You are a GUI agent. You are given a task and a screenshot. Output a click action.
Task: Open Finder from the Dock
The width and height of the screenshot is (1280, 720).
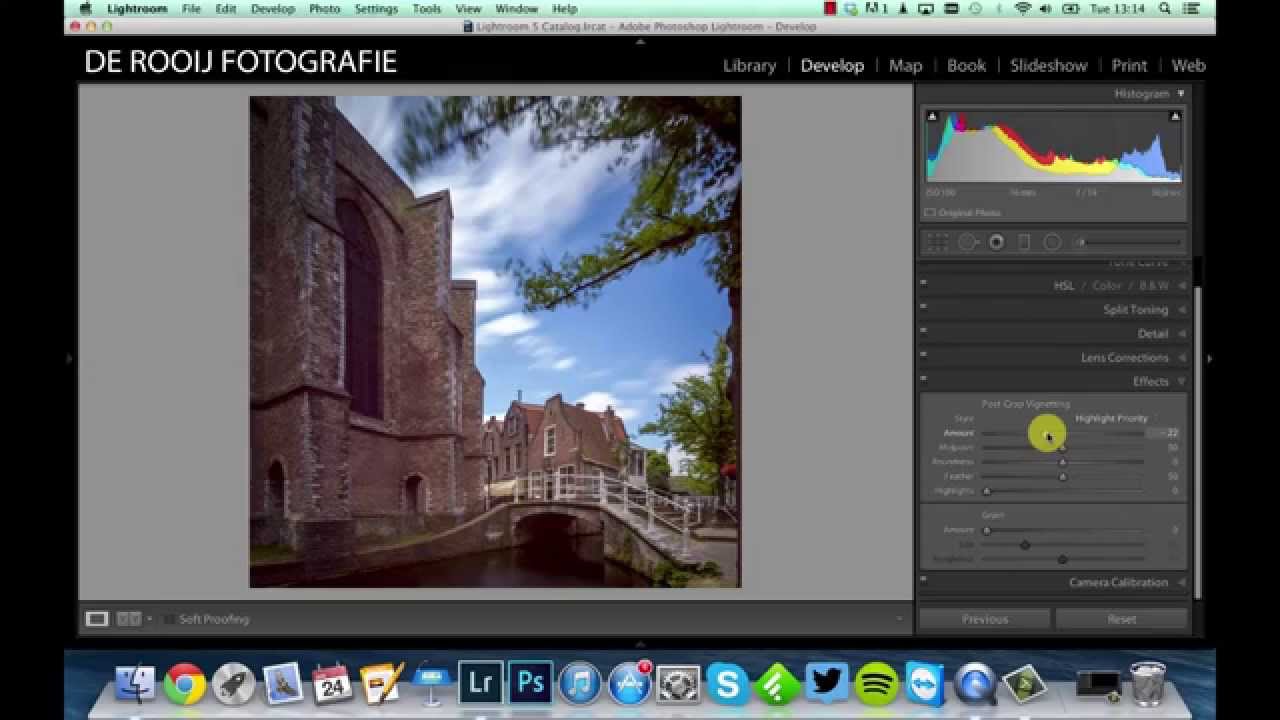pos(135,685)
